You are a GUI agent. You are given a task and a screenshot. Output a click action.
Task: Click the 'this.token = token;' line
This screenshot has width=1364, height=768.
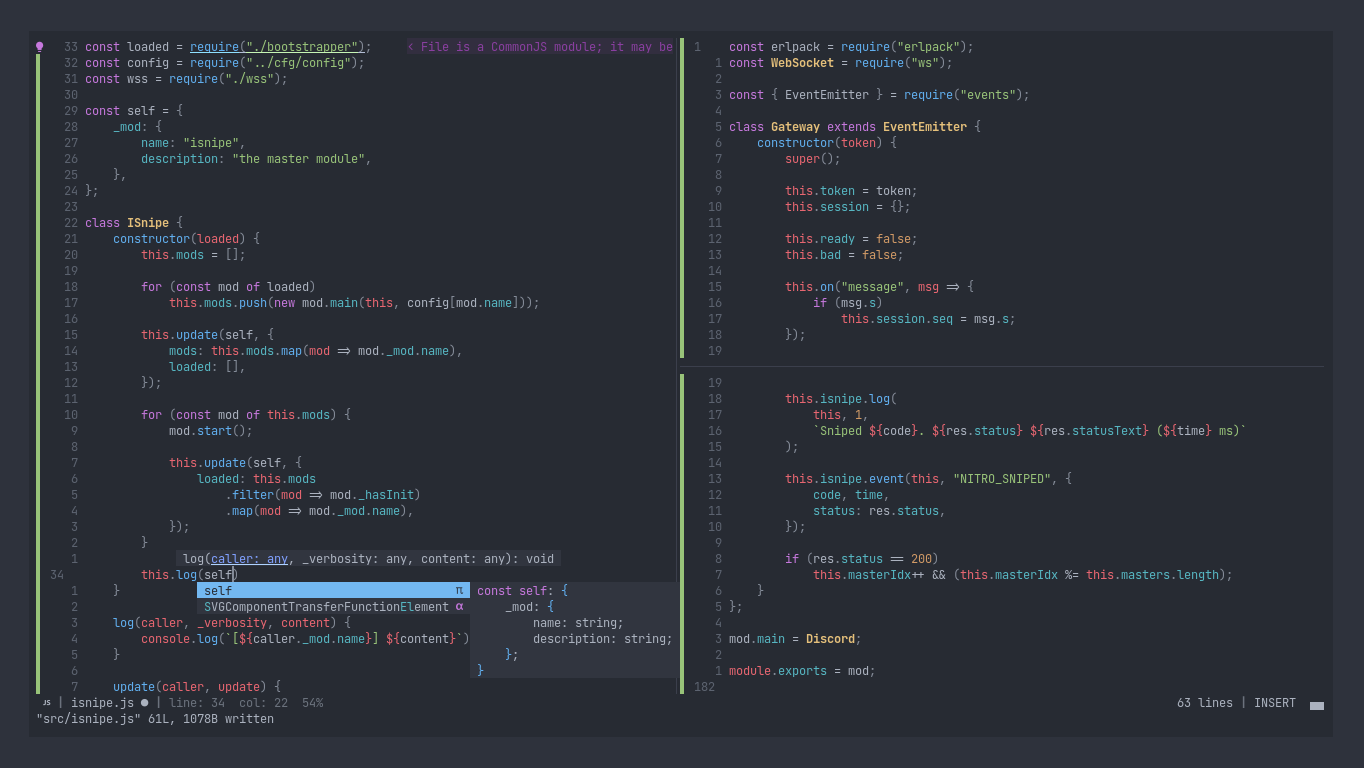pyautogui.click(x=851, y=190)
